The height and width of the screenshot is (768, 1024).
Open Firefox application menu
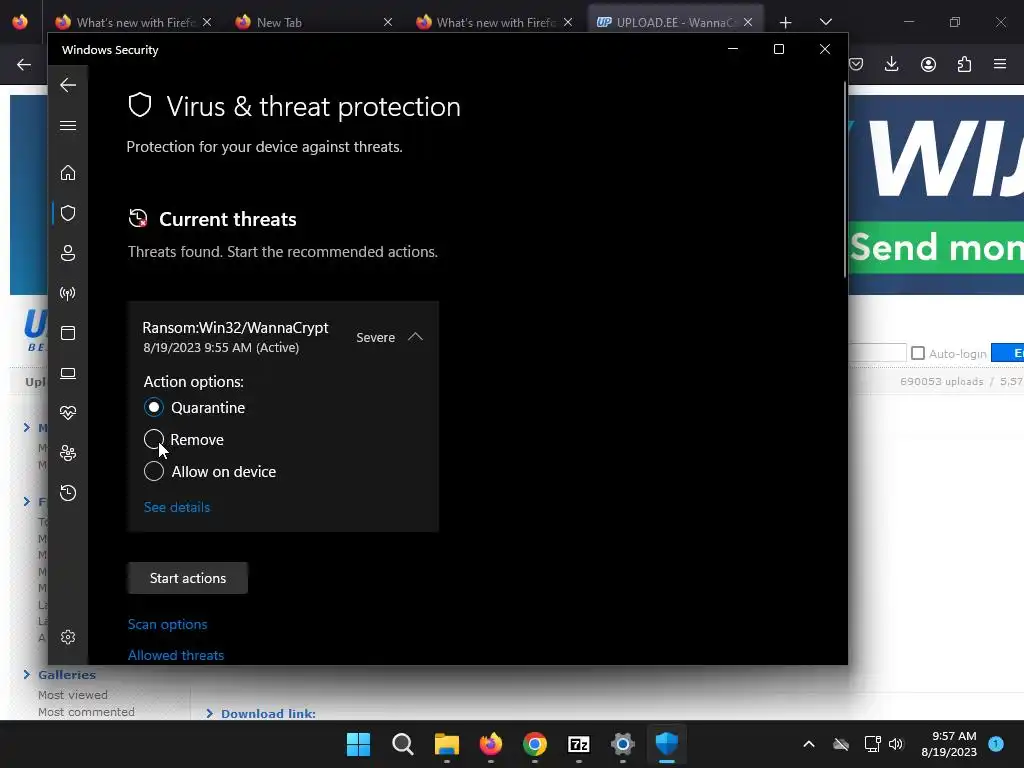(x=1000, y=64)
